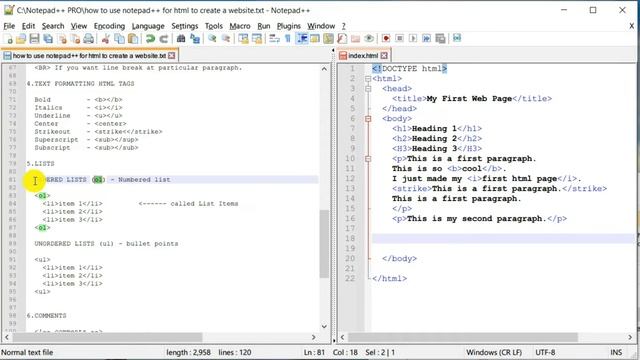Cut selection with the scissors icon
This screenshot has height=360, width=640.
click(x=105, y=39)
